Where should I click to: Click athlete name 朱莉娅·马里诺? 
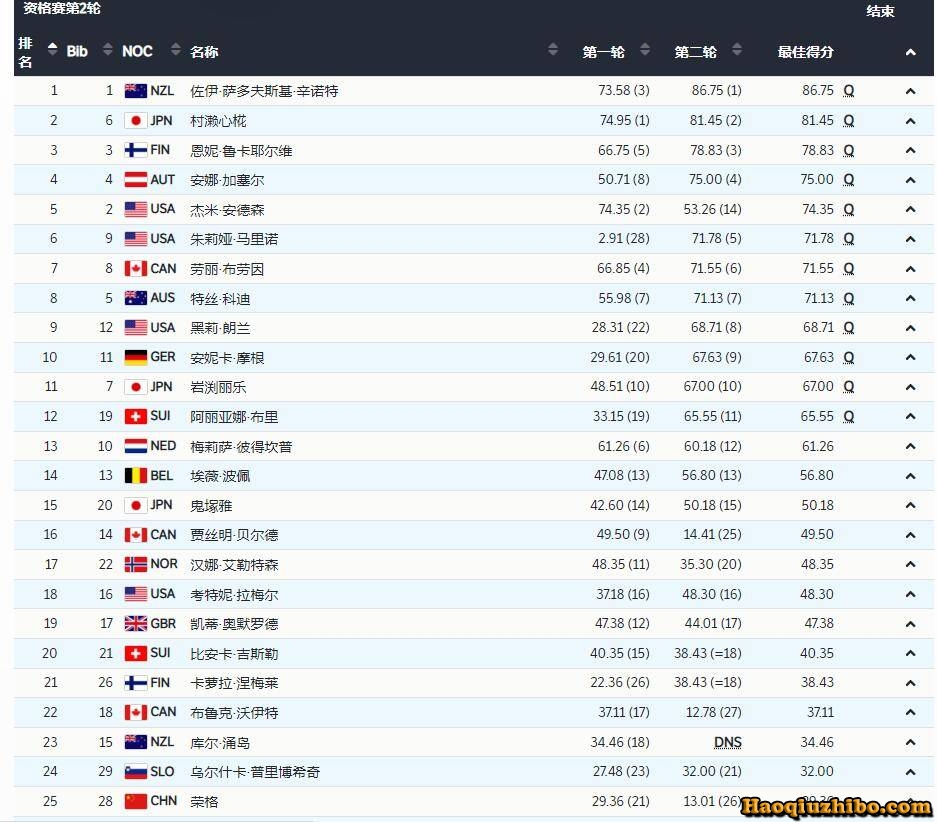[x=234, y=239]
